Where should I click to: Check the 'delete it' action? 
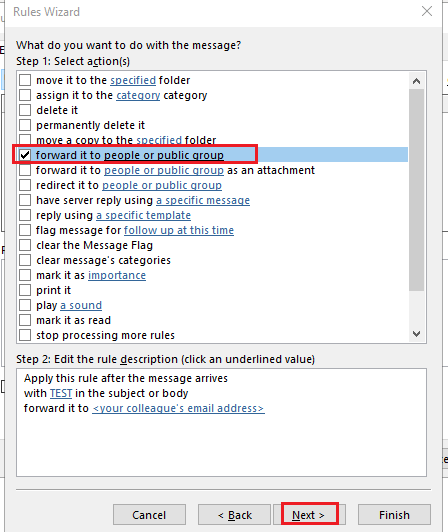tap(25, 110)
